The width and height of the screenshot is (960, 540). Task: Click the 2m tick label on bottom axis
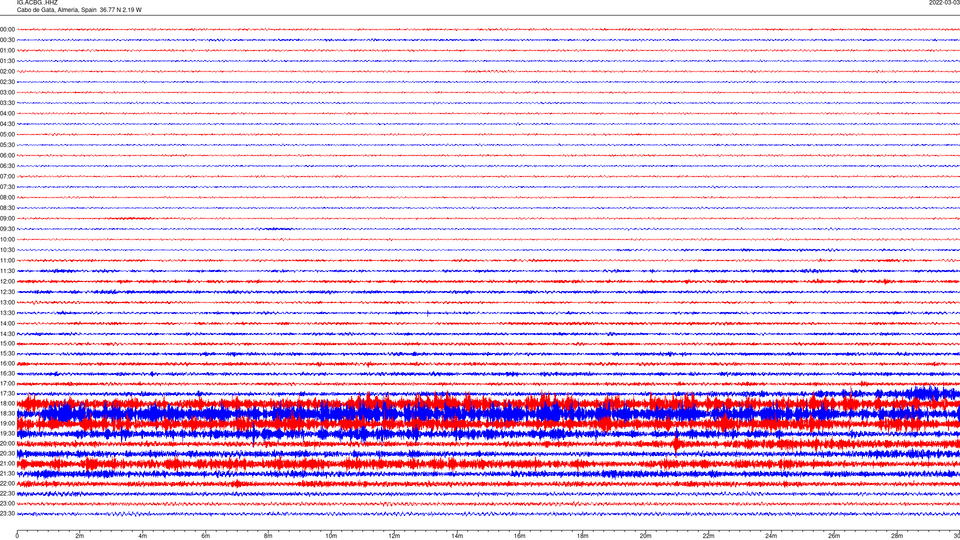(80, 536)
